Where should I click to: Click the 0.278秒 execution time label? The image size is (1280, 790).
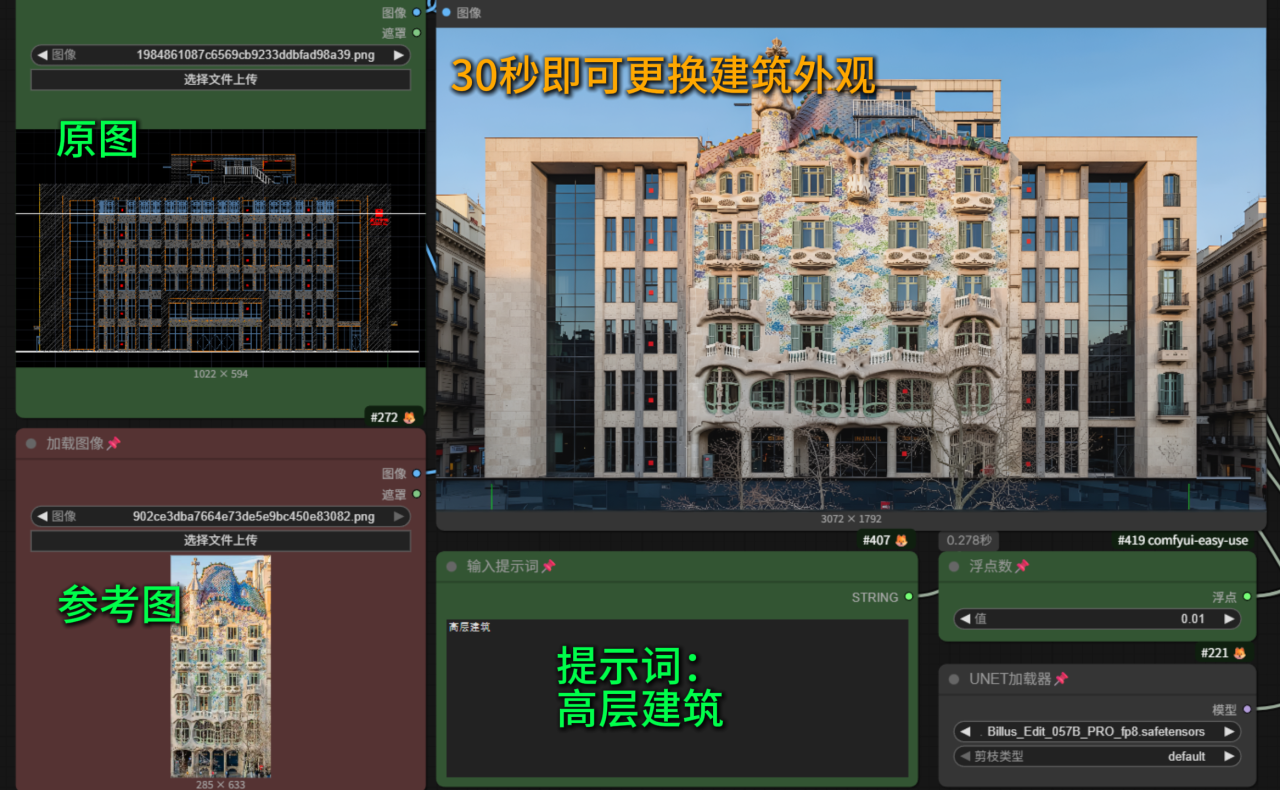click(x=969, y=540)
